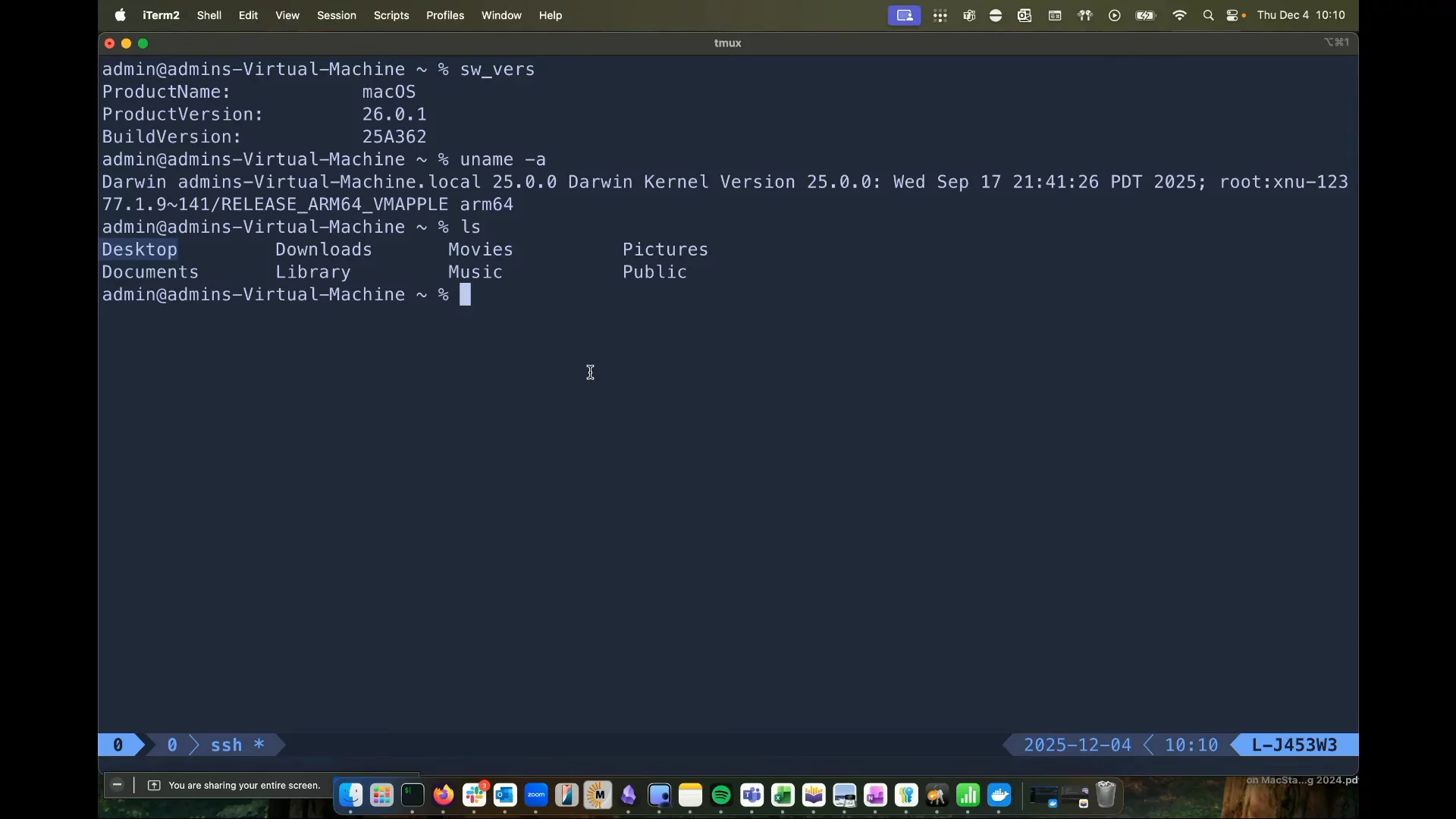1456x819 pixels.
Task: Open the Profiles menu
Action: pyautogui.click(x=444, y=15)
